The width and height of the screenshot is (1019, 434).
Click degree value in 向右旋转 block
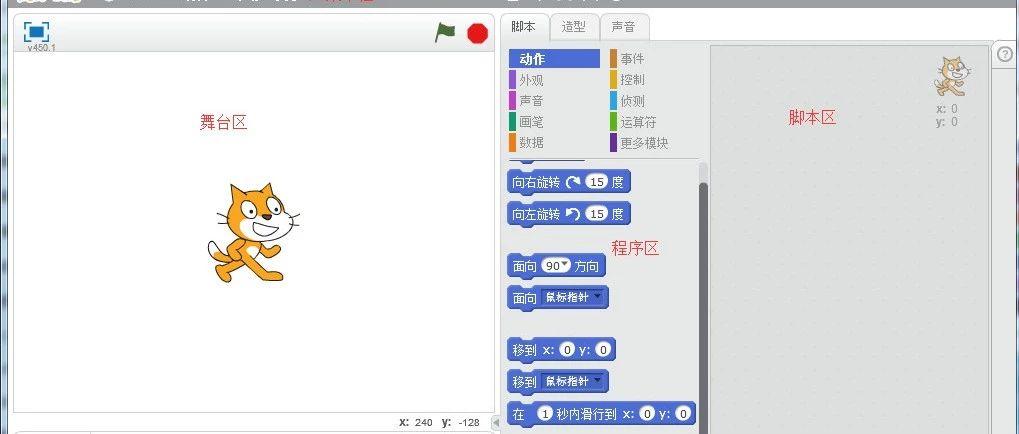tap(597, 183)
